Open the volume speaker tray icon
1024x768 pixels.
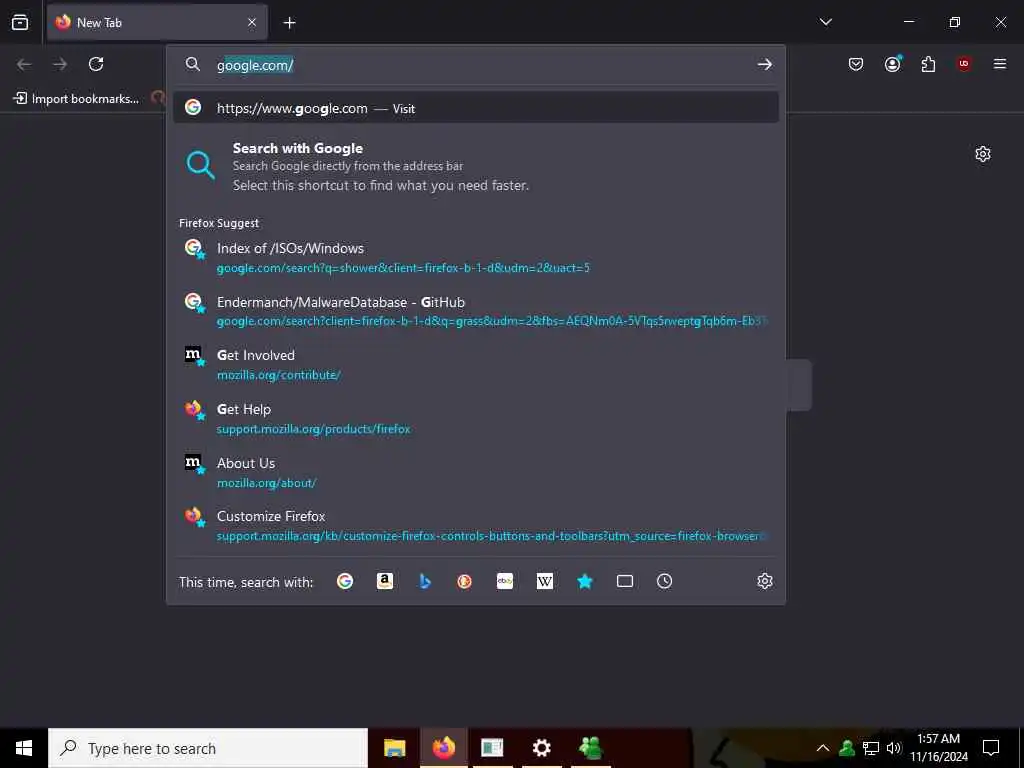tap(894, 748)
